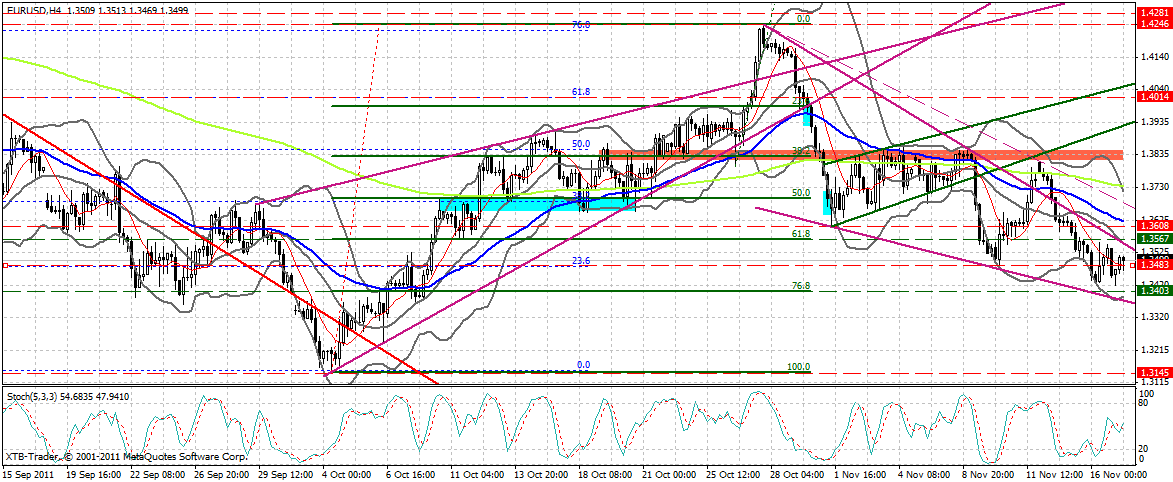Select the Fibonacci 100.0 level label

point(798,367)
